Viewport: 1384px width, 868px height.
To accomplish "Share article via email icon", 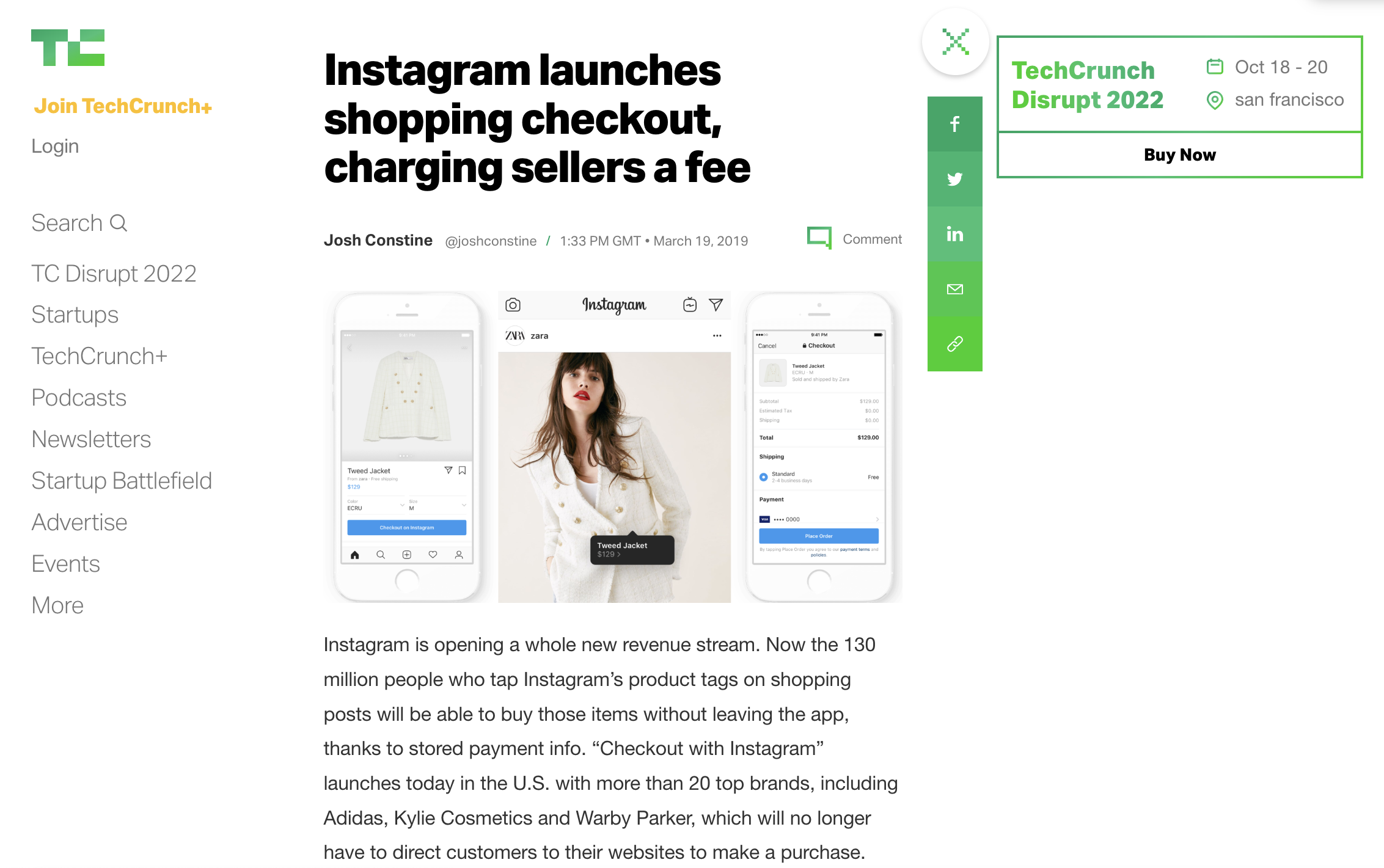I will (x=954, y=289).
